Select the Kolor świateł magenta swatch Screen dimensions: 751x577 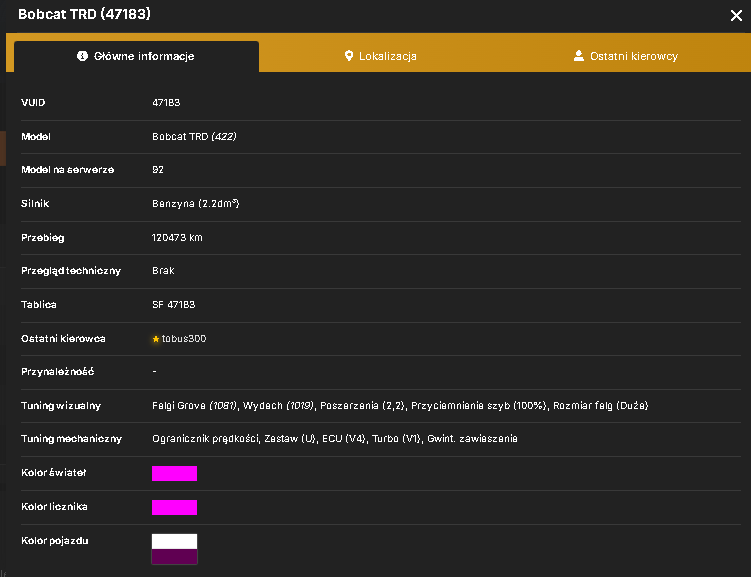coord(174,473)
